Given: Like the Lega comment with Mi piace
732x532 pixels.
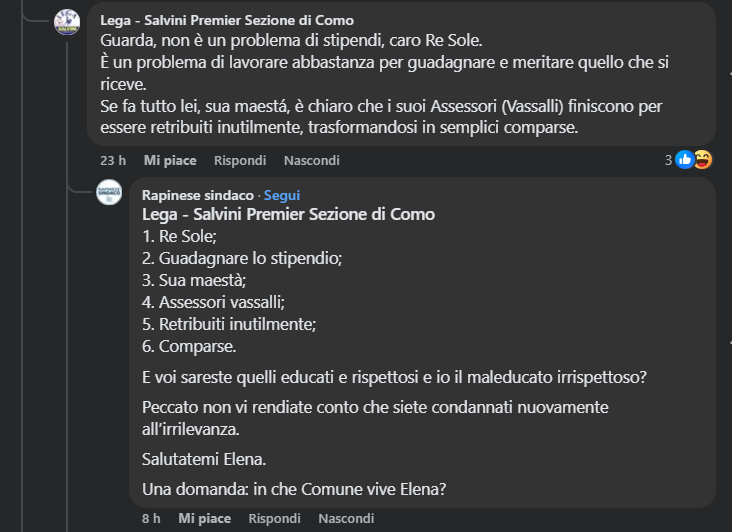Looking at the screenshot, I should point(170,160).
